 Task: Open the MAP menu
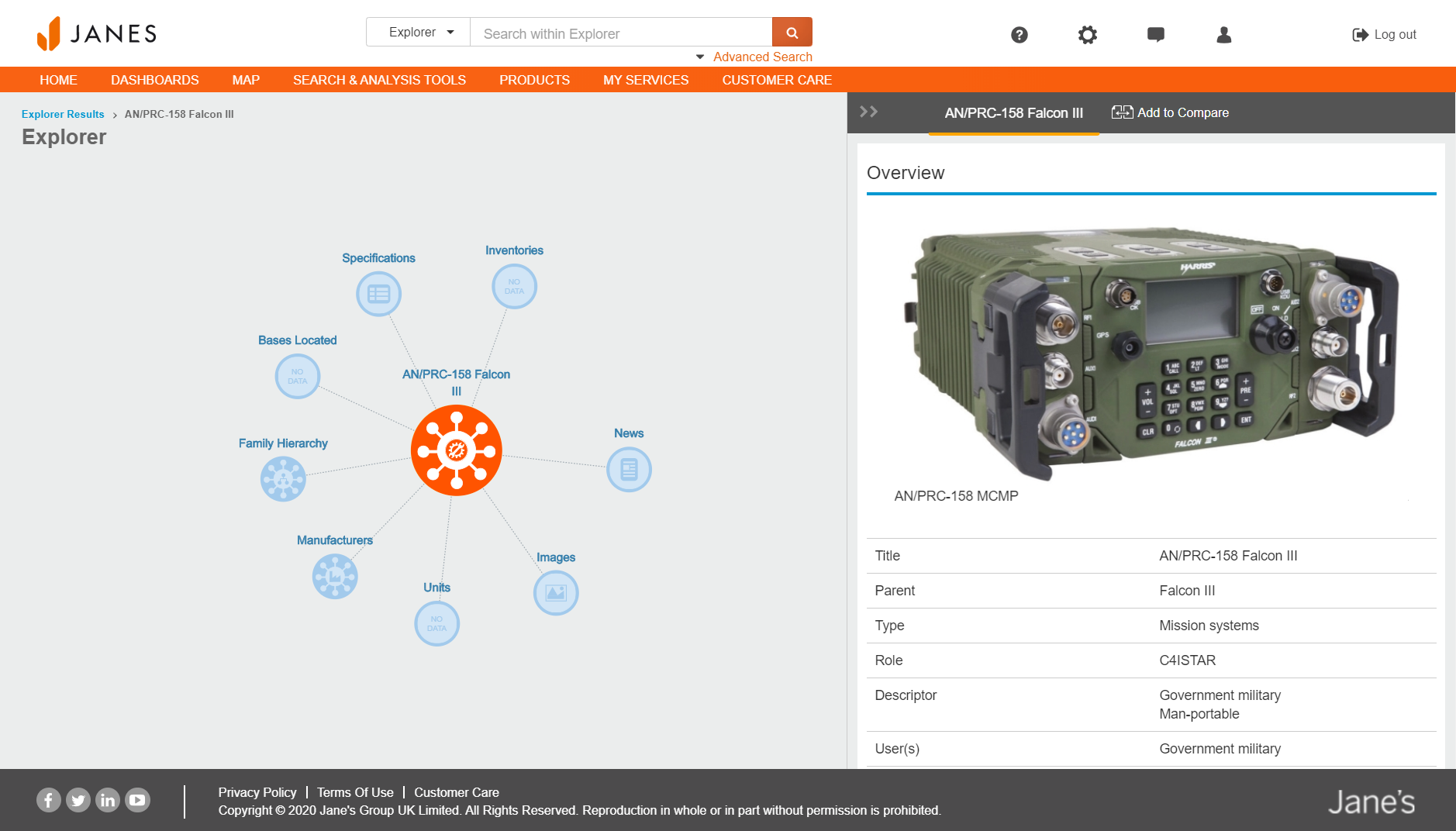pyautogui.click(x=246, y=80)
